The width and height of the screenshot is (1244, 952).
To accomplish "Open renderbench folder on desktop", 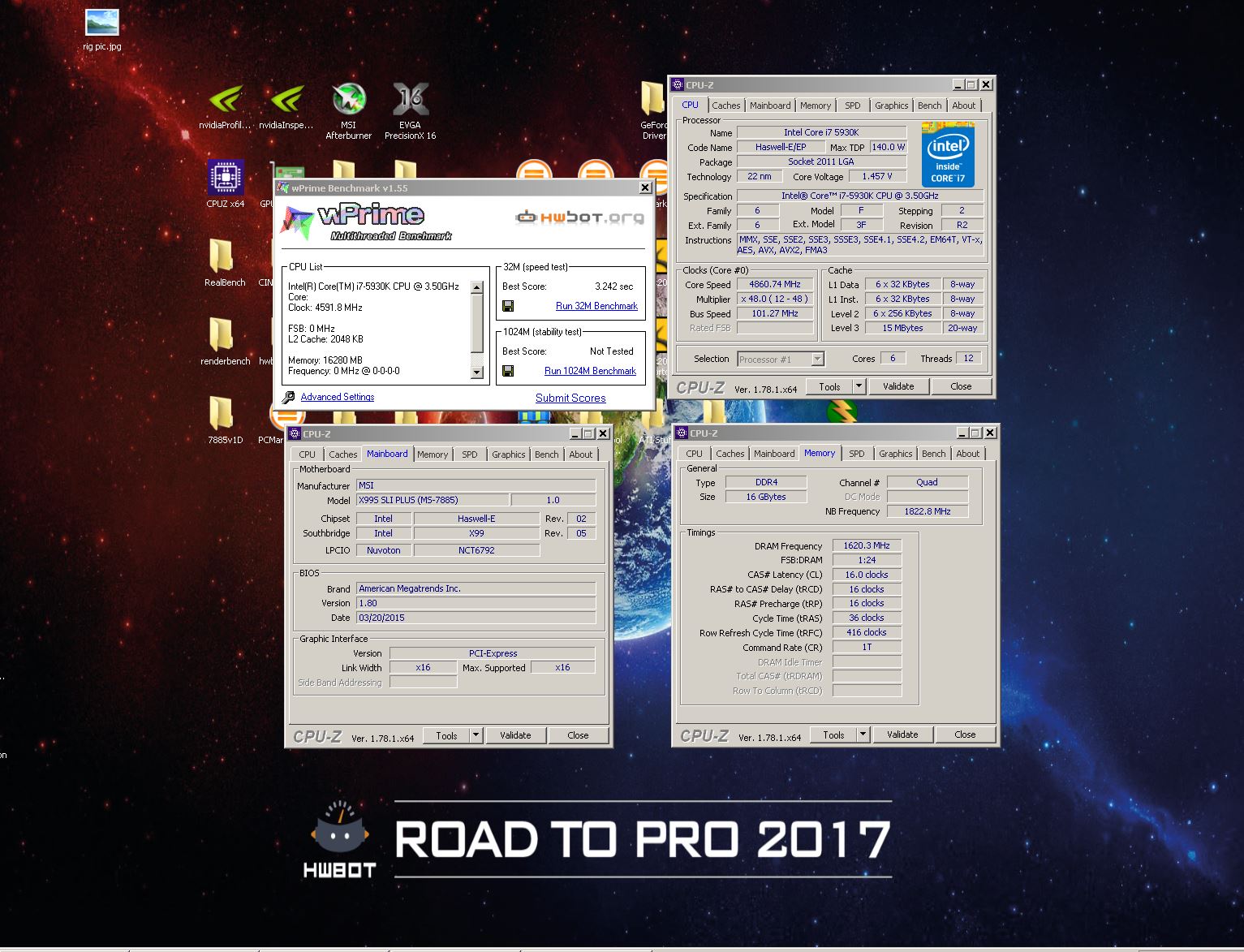I will click(225, 341).
